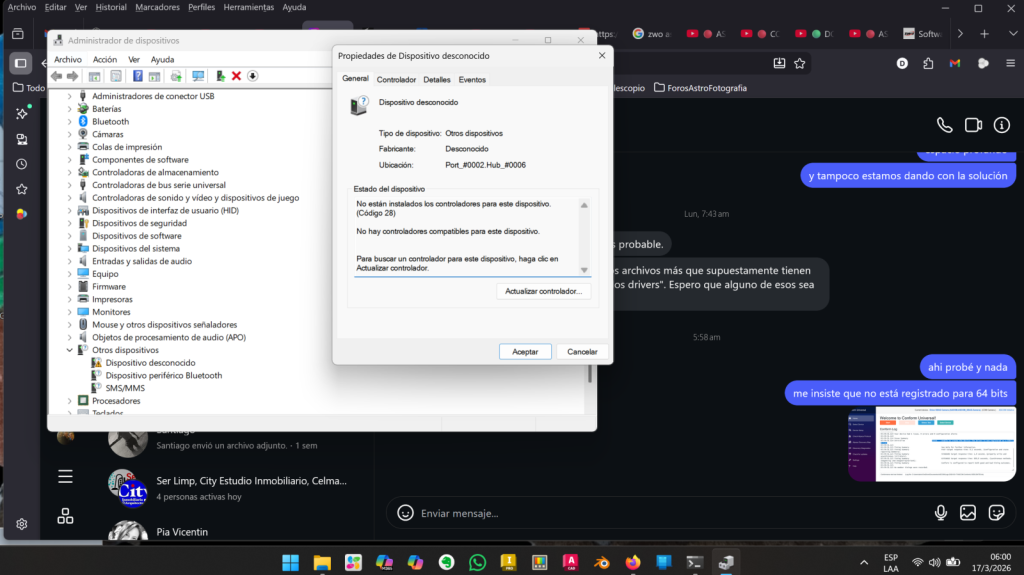The height and width of the screenshot is (575, 1024).
Task: Open a new browser tab with plus
Action: pyautogui.click(x=984, y=34)
